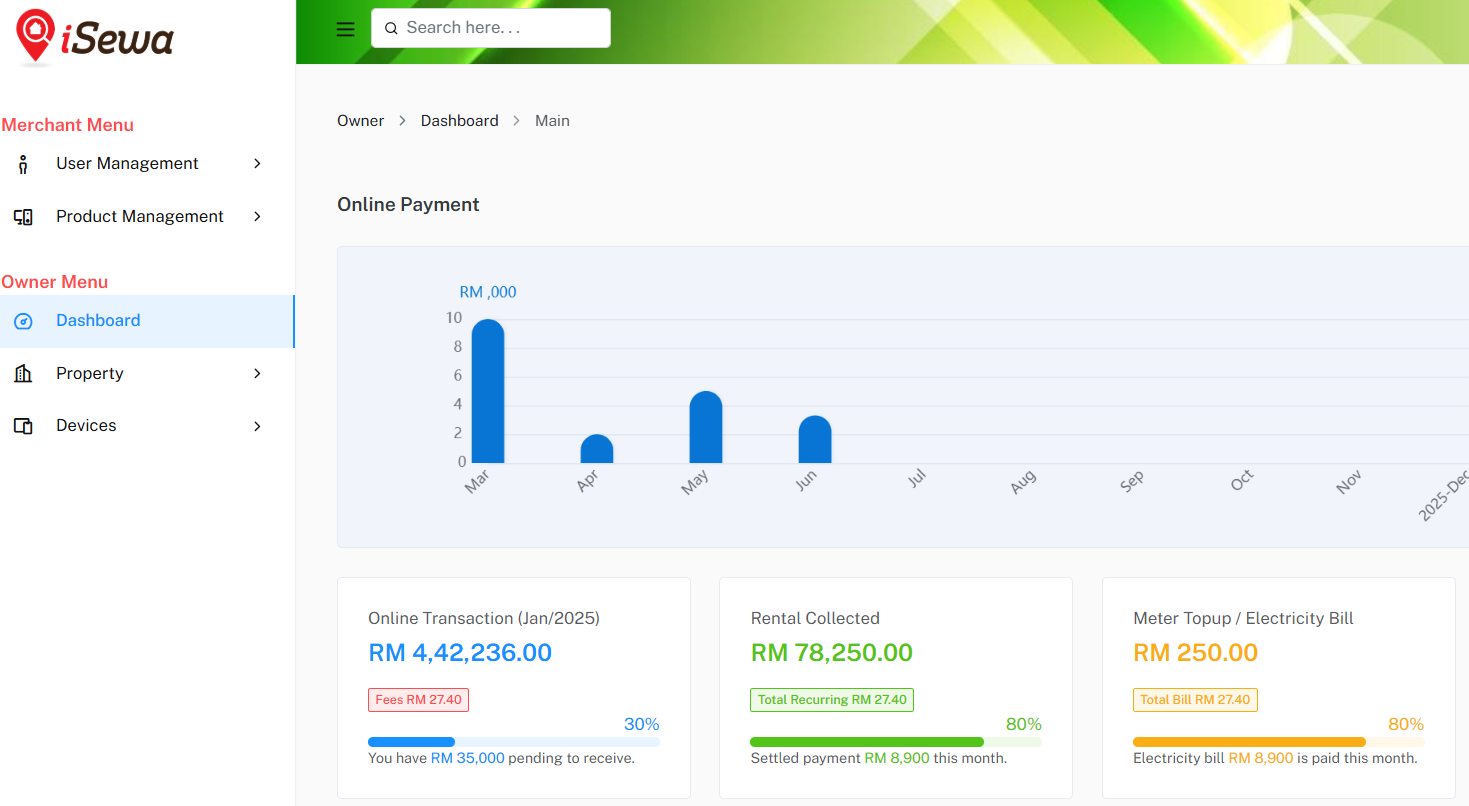1469x806 pixels.
Task: Click the Property building icon
Action: tap(23, 374)
